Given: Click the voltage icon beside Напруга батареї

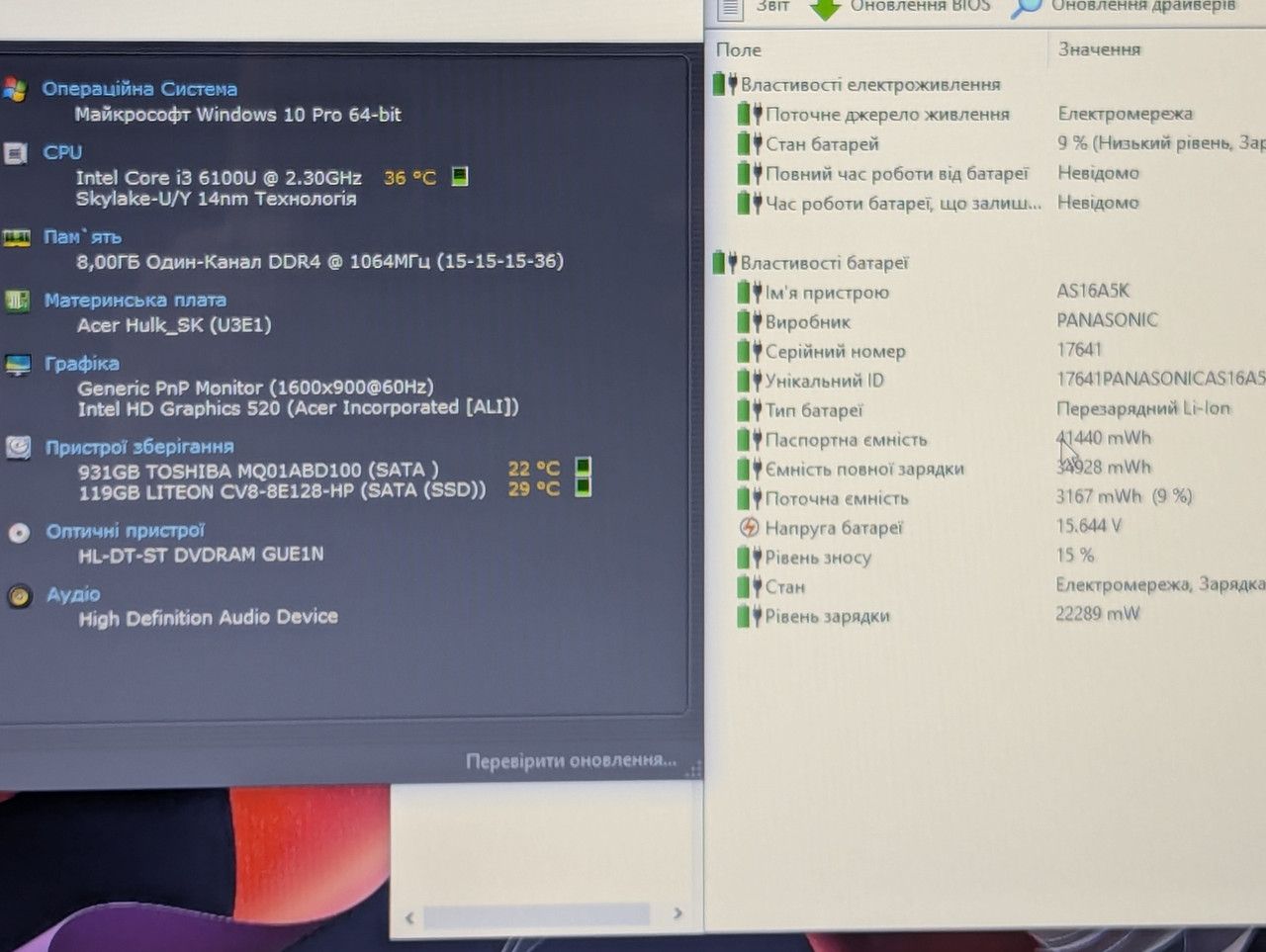Looking at the screenshot, I should [x=750, y=528].
